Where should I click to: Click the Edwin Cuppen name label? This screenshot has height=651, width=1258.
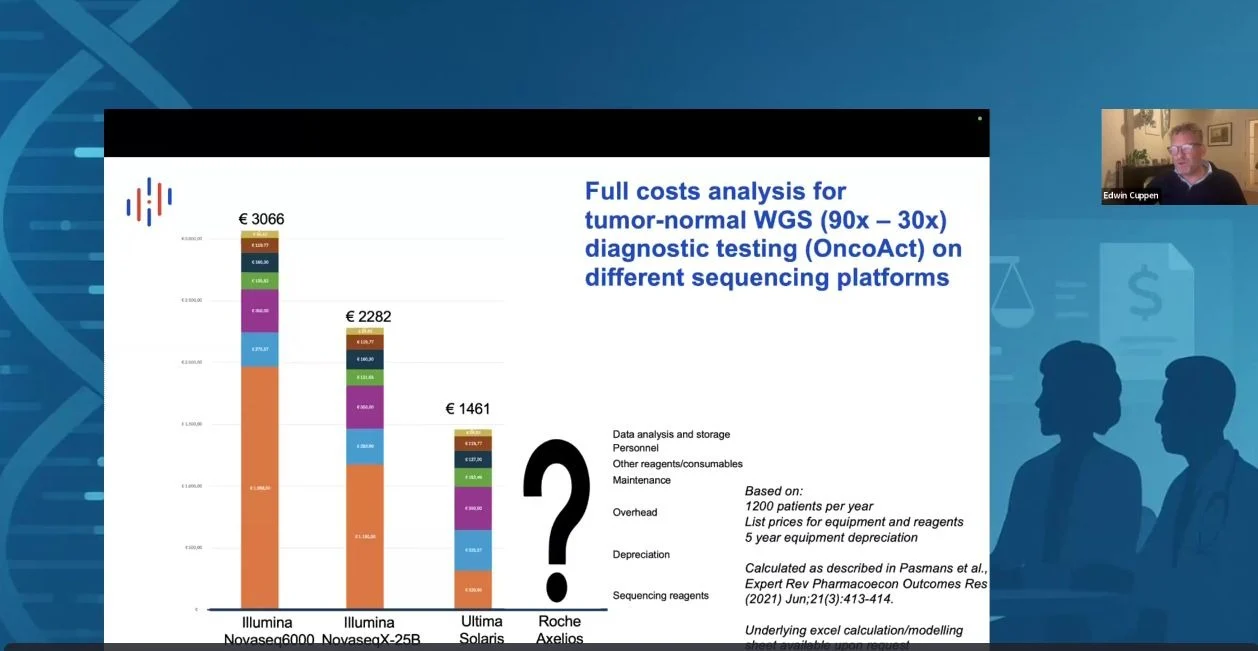[x=1132, y=196]
